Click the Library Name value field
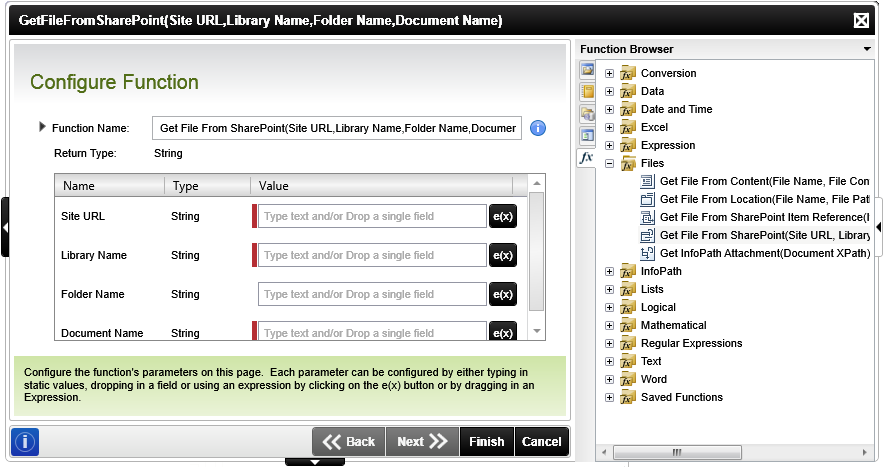 (x=372, y=255)
